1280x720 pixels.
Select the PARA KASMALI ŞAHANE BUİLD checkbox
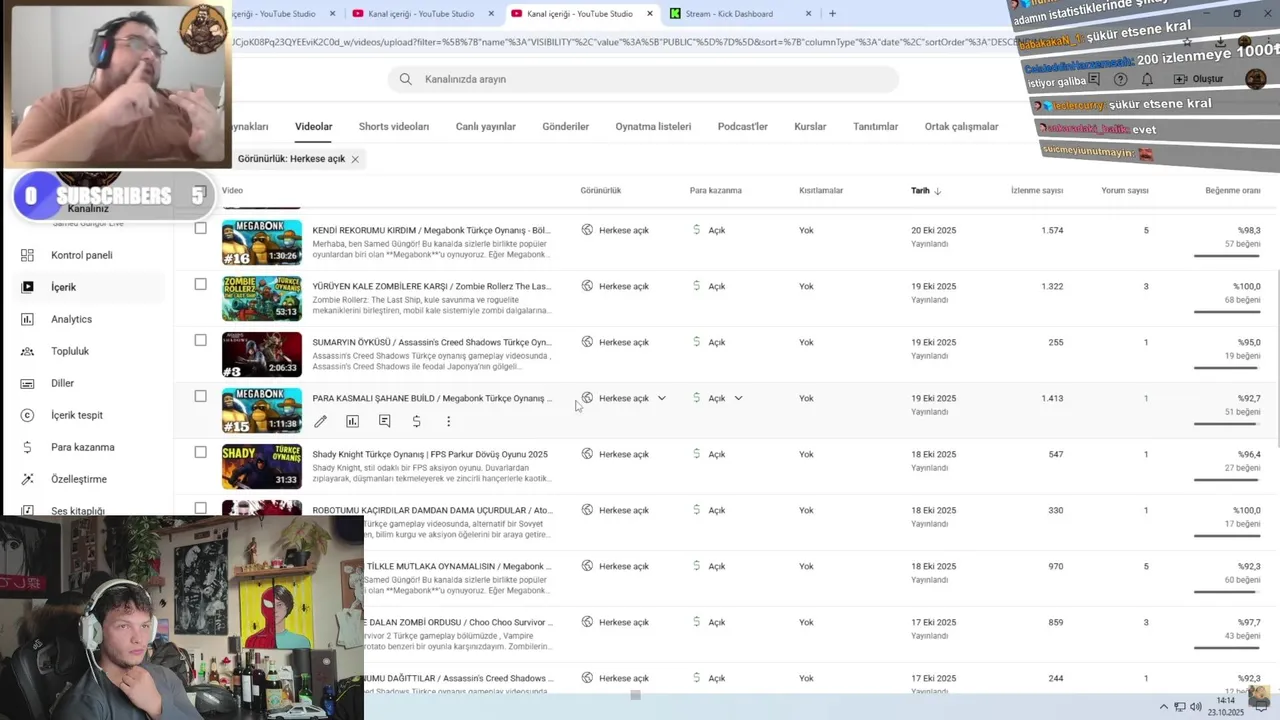tap(200, 396)
